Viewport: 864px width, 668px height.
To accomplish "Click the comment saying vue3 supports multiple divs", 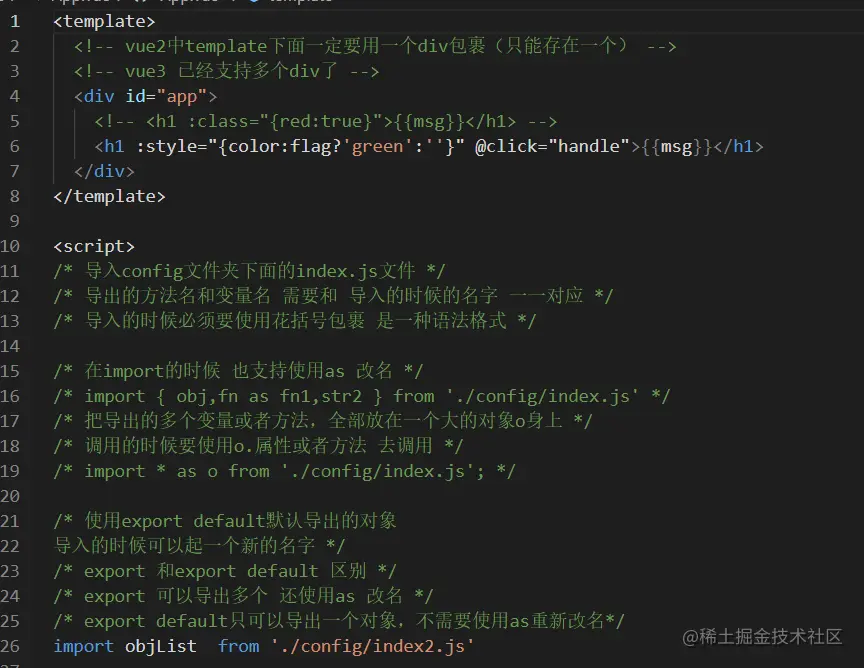I will [x=226, y=71].
